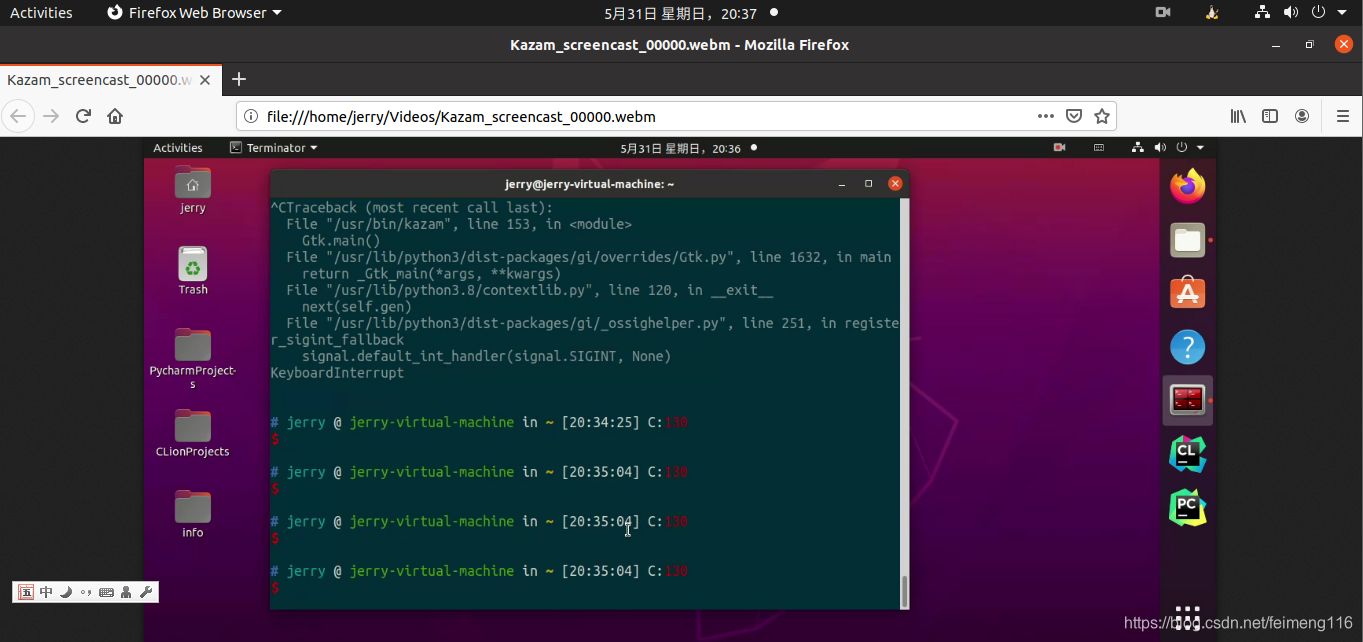Open the IME soft keyboard icon
The height and width of the screenshot is (642, 1363).
[106, 592]
